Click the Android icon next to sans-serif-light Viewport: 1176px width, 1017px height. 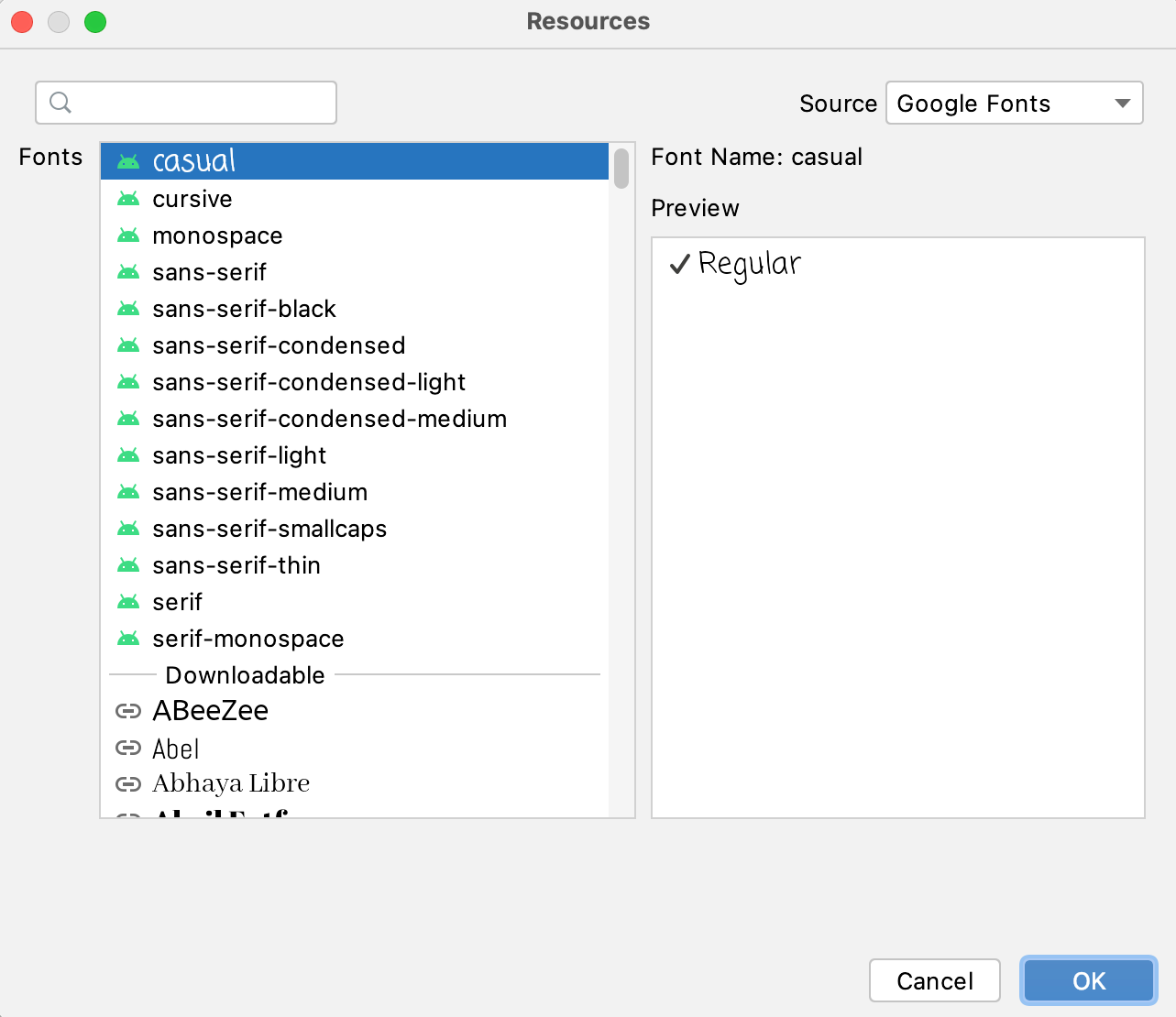[x=128, y=455]
